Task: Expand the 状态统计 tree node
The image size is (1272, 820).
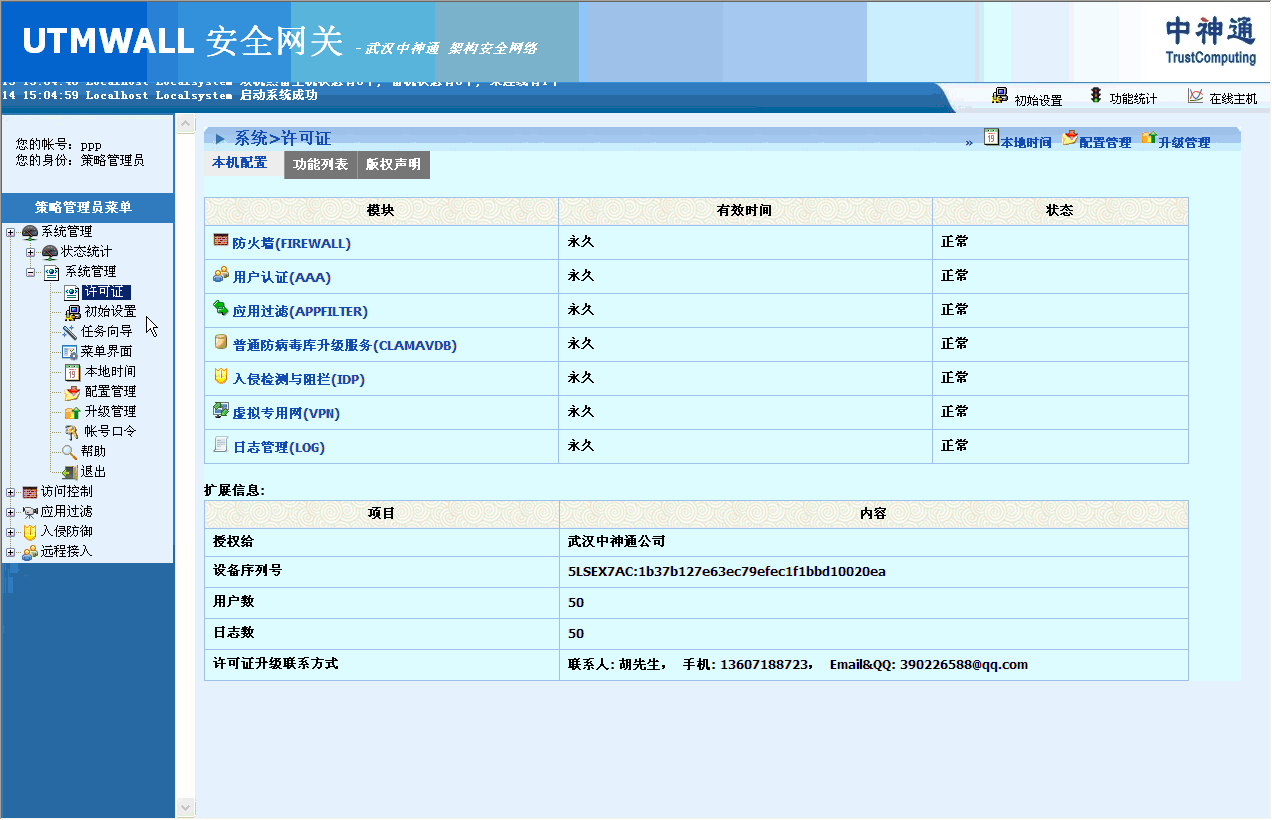Action: pyautogui.click(x=31, y=252)
